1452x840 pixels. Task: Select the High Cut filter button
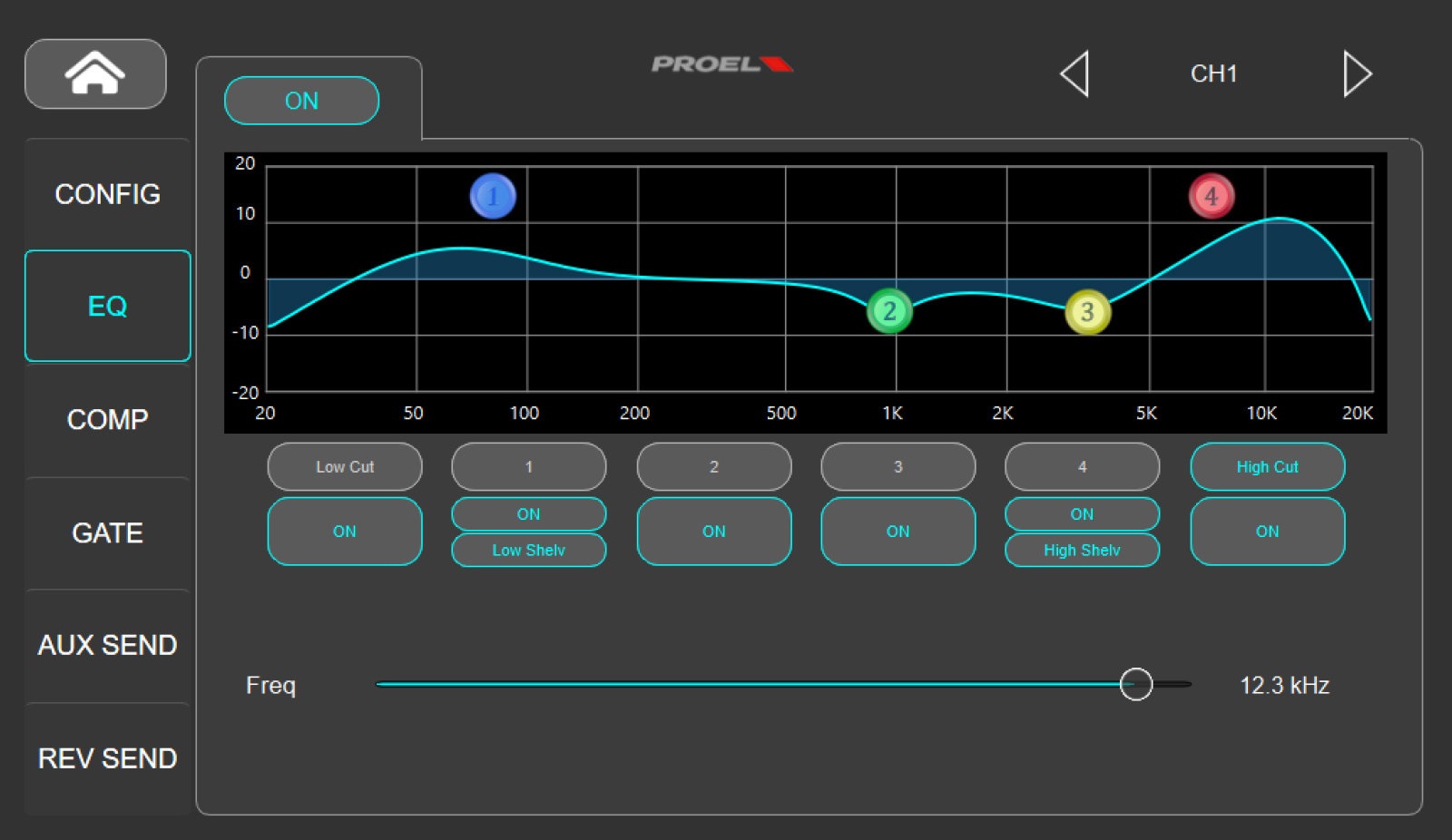(1268, 466)
